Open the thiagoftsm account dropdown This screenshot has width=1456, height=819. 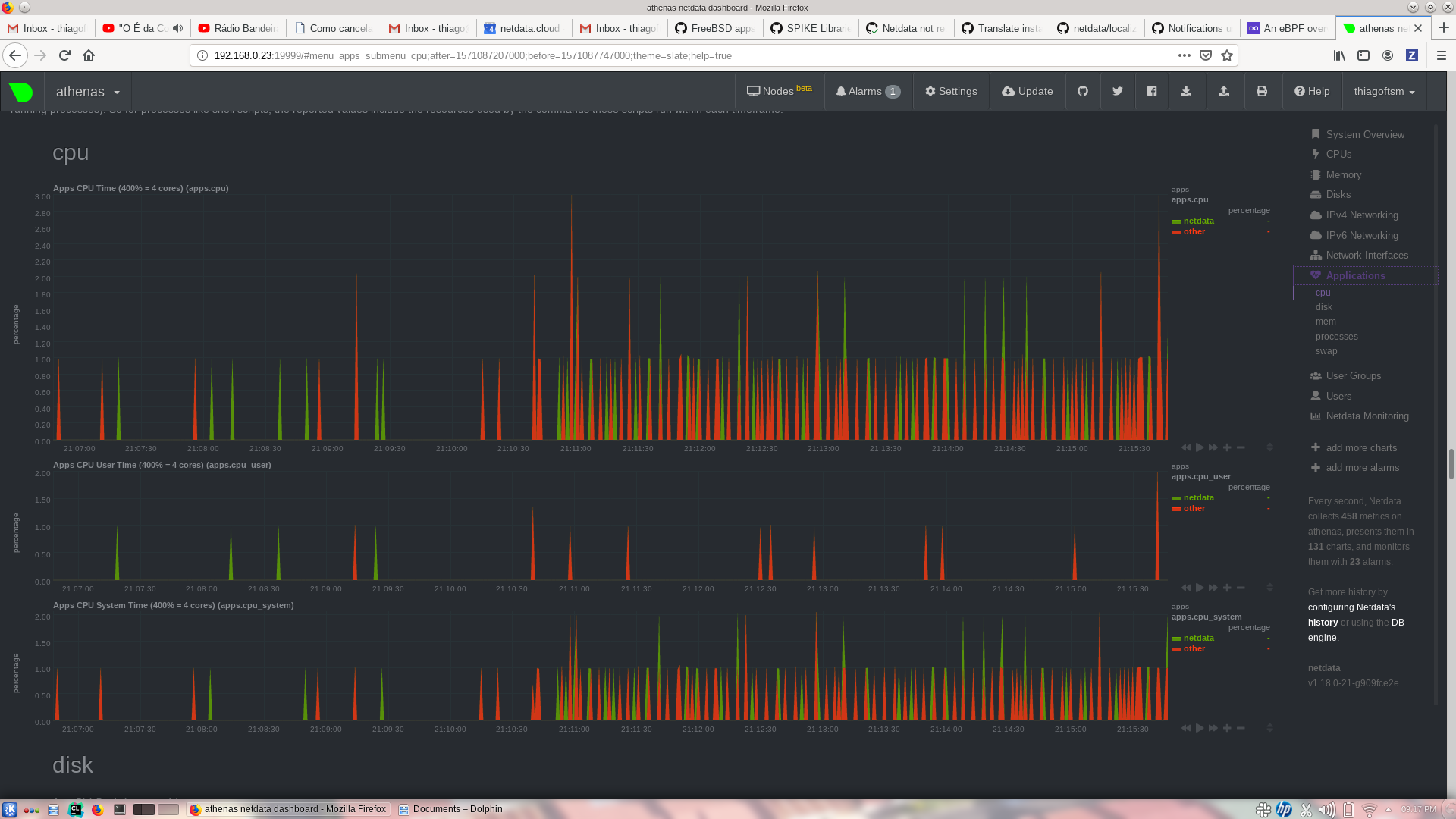tap(1384, 91)
